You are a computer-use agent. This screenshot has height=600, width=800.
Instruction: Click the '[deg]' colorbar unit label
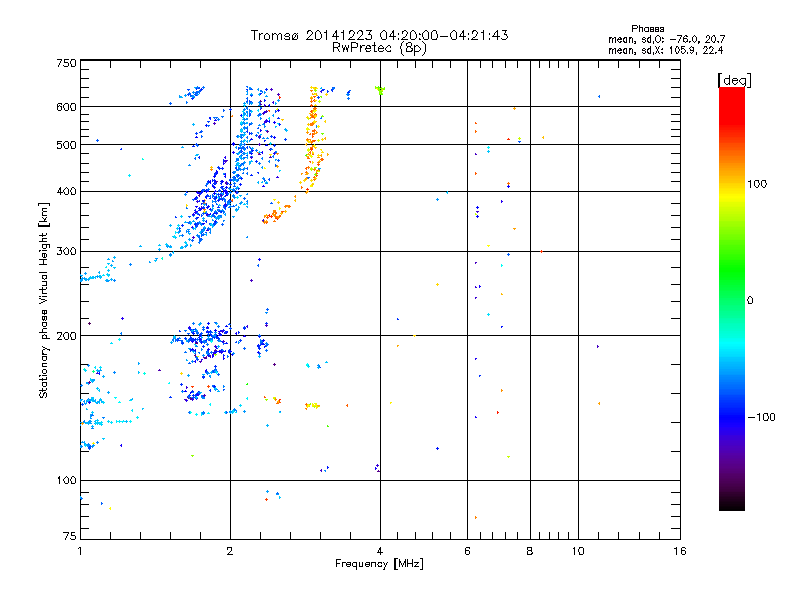coord(734,80)
